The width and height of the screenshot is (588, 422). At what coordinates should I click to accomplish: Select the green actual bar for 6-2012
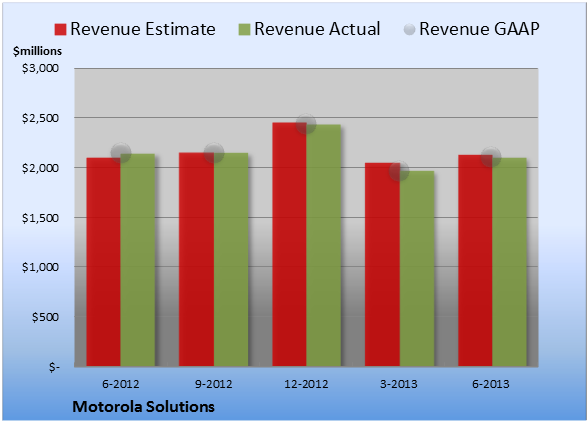[138, 260]
